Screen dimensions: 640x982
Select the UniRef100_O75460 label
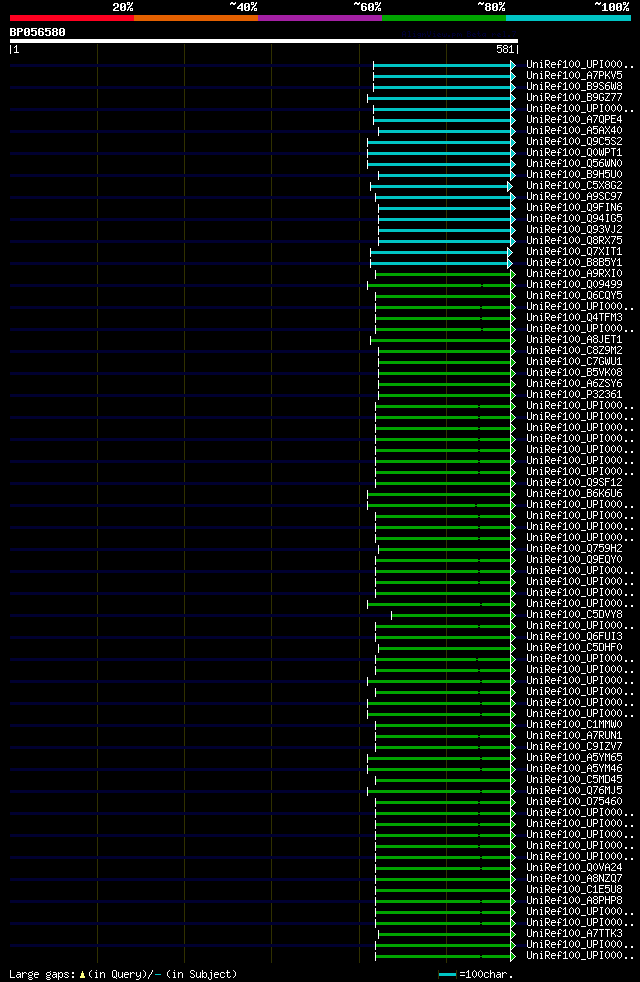pos(574,802)
